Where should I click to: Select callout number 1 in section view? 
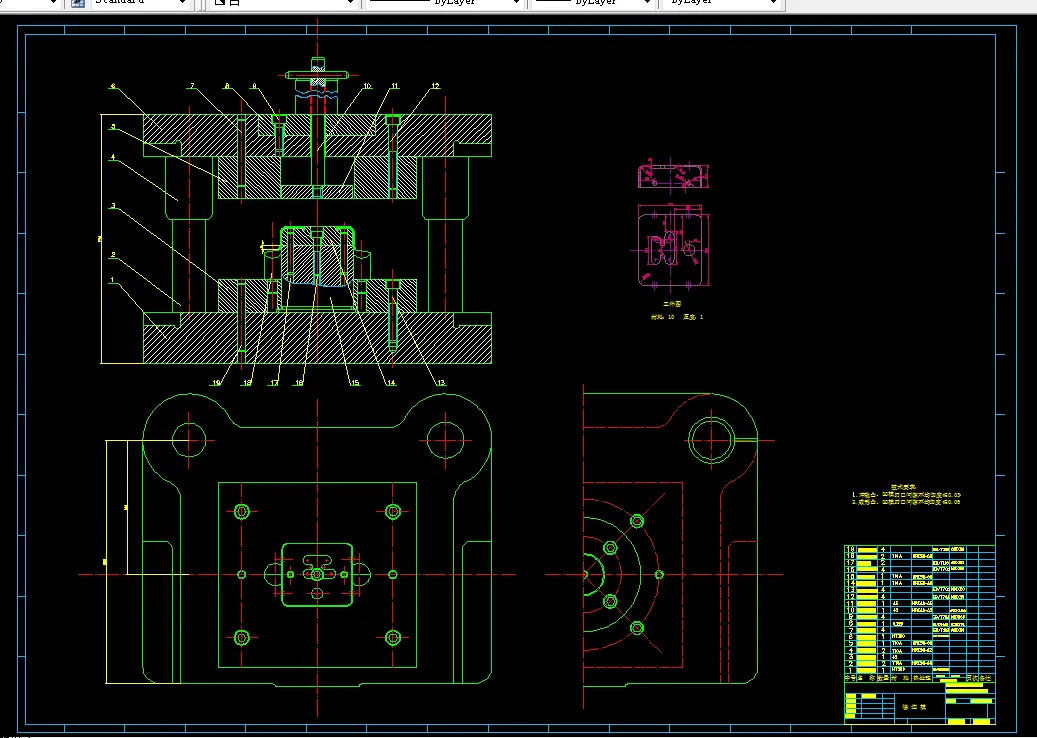pos(112,280)
